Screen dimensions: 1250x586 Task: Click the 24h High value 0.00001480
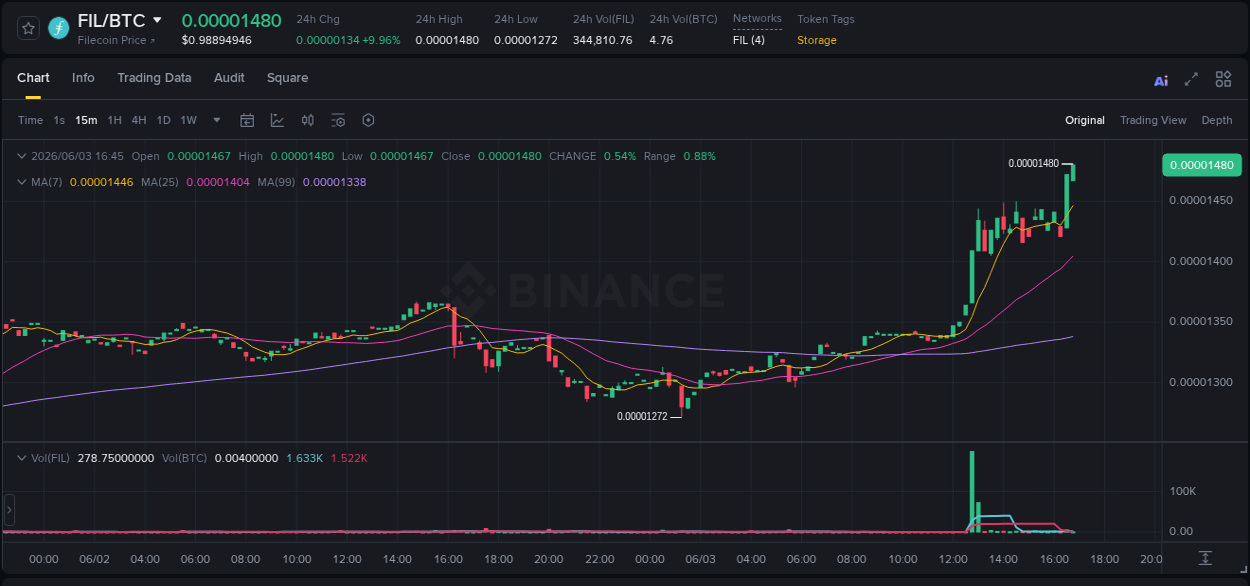click(447, 40)
